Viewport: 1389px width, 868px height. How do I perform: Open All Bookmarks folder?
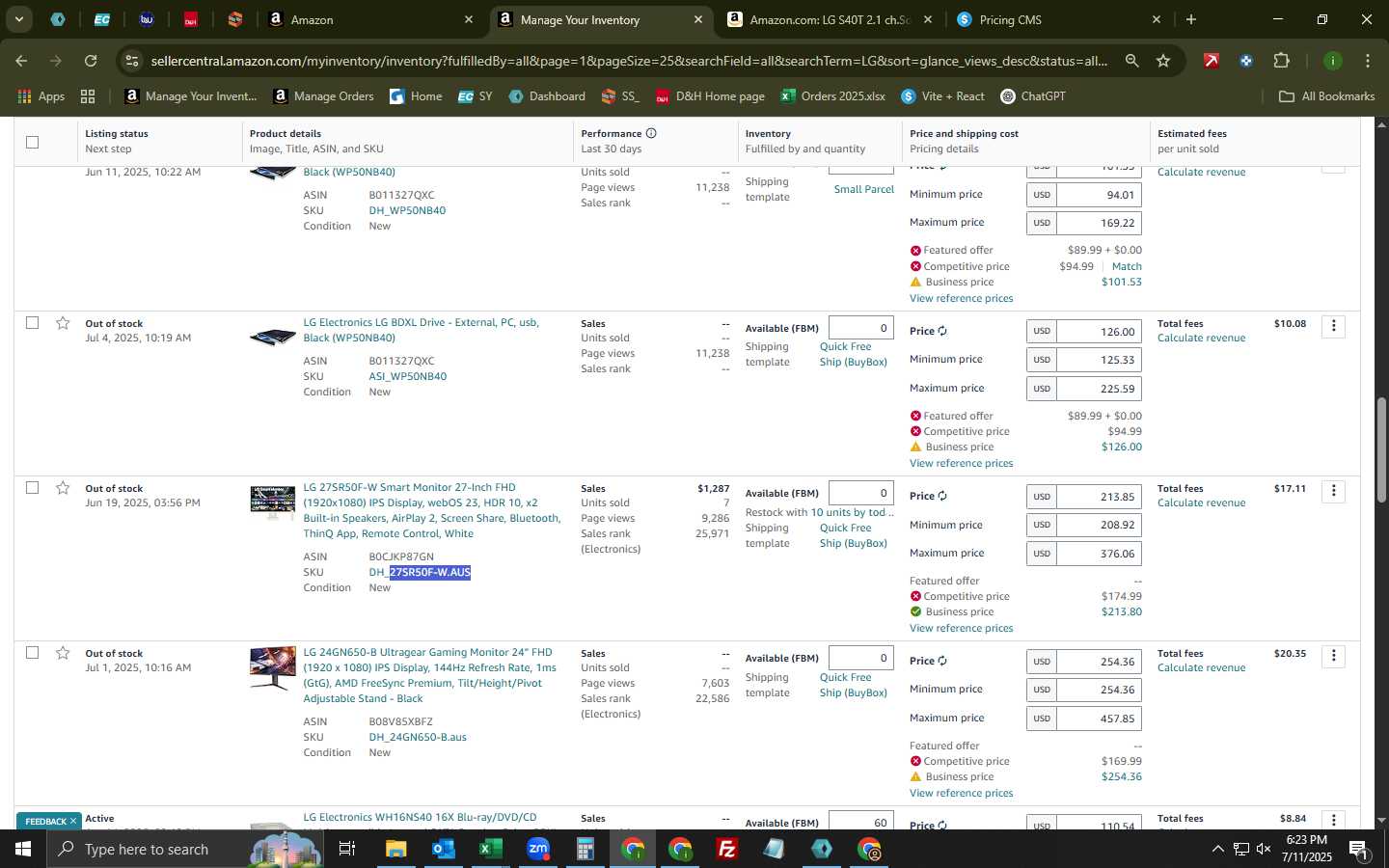1326,96
